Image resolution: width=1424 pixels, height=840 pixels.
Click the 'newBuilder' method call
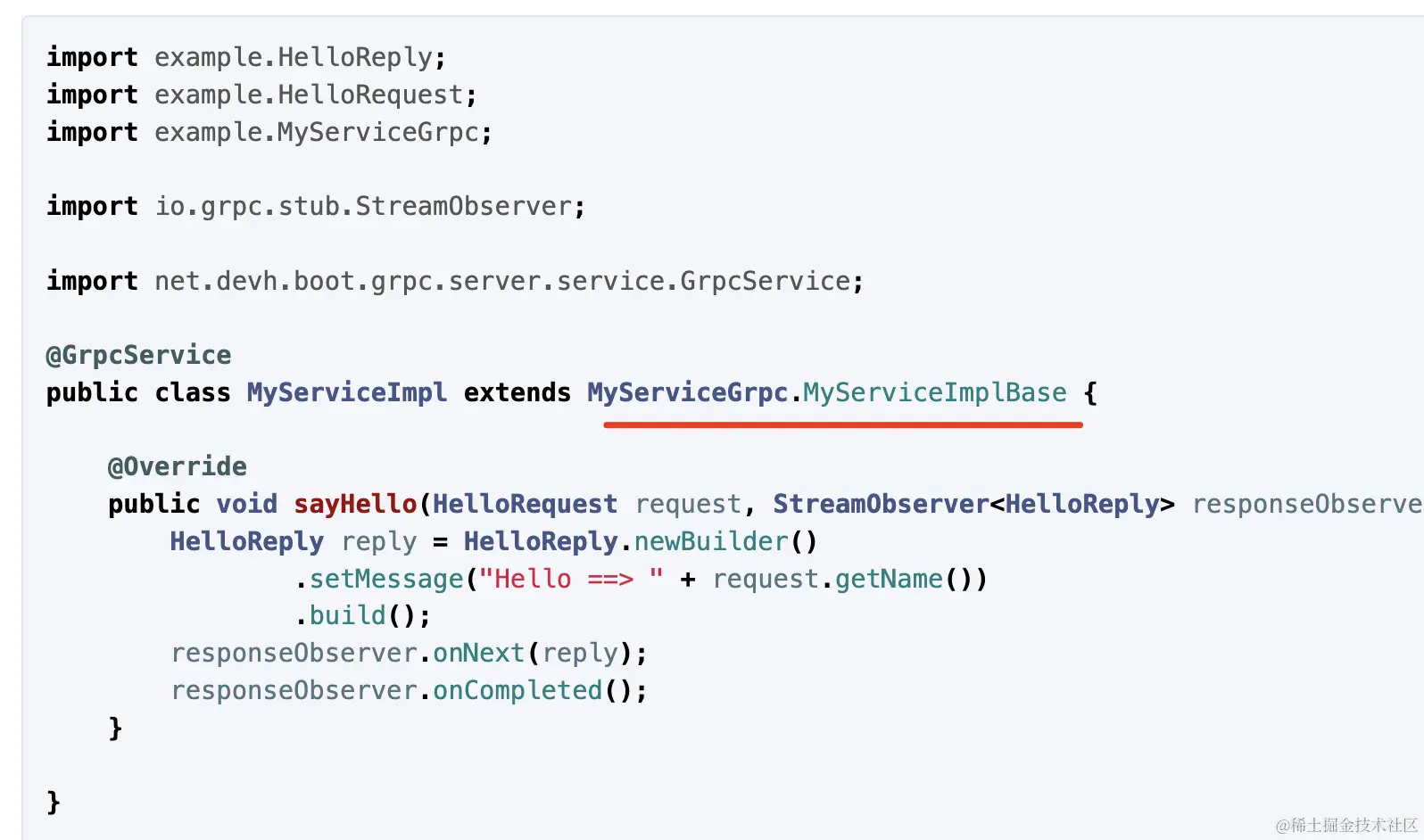click(712, 541)
